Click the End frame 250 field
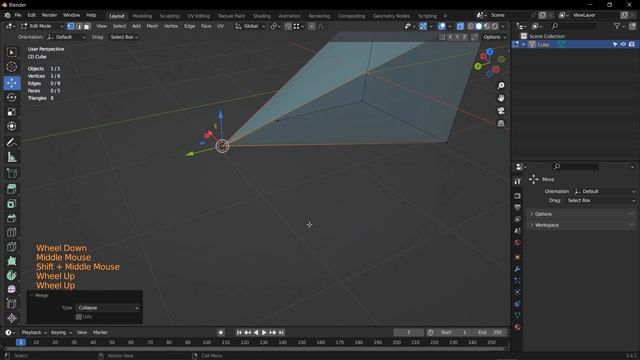 pyautogui.click(x=491, y=332)
